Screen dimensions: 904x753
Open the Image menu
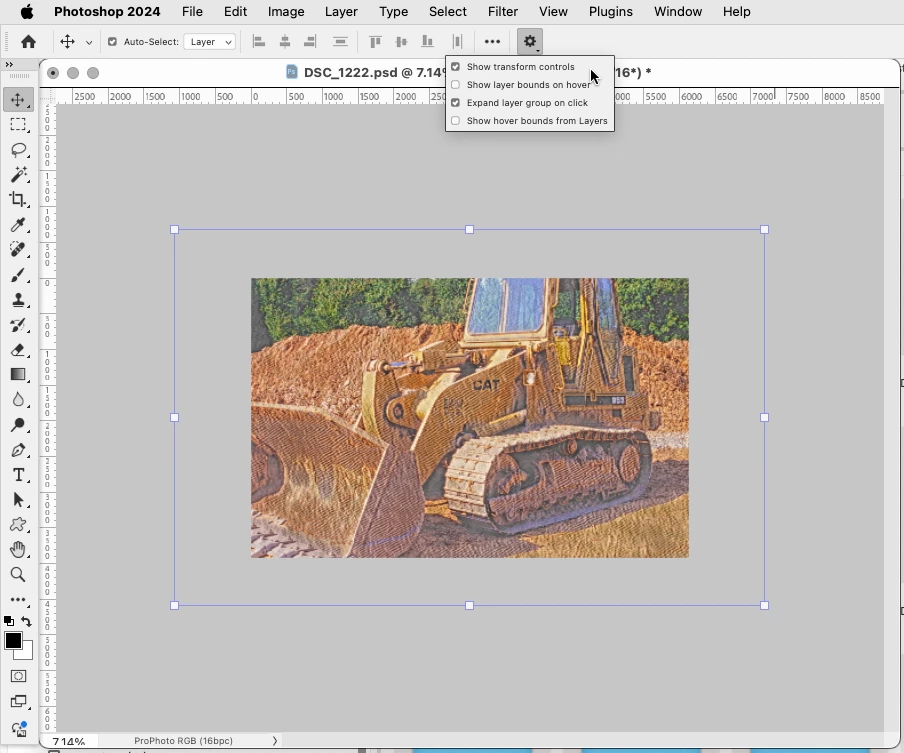point(286,12)
